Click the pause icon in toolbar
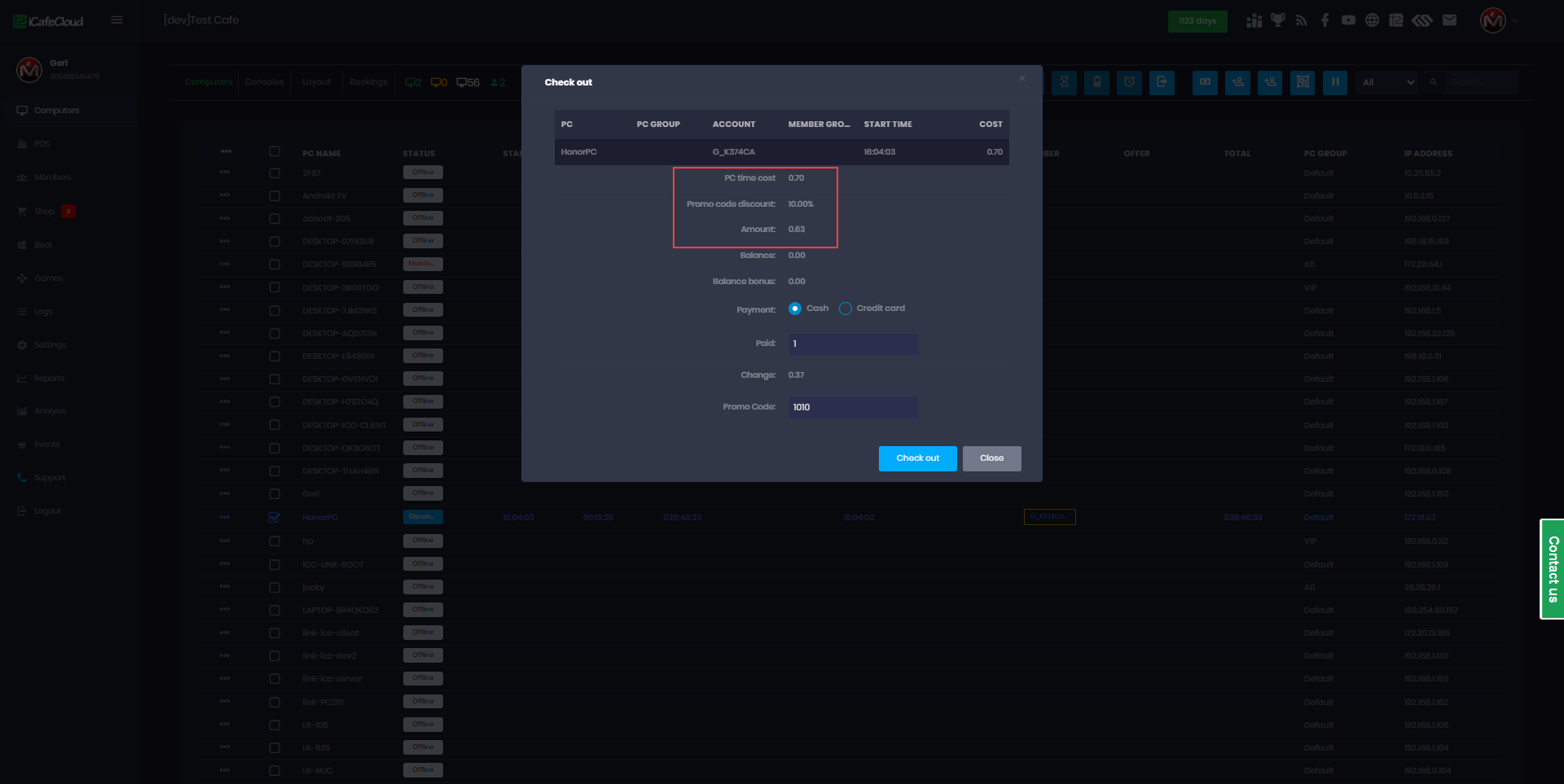Image resolution: width=1564 pixels, height=784 pixels. coord(1335,82)
